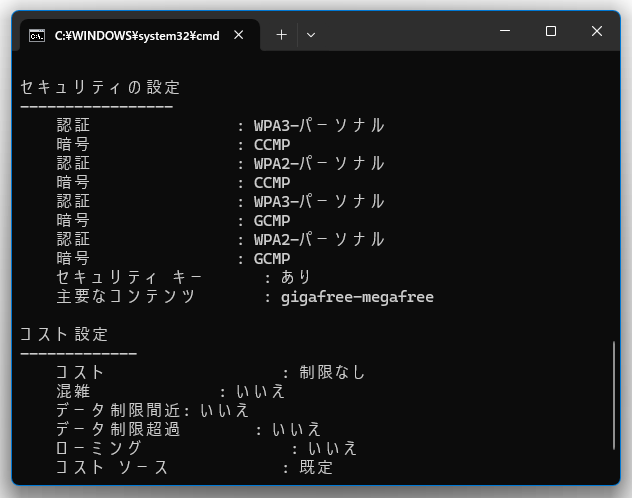Click the cmd icon in the tab
The image size is (632, 498).
click(37, 35)
